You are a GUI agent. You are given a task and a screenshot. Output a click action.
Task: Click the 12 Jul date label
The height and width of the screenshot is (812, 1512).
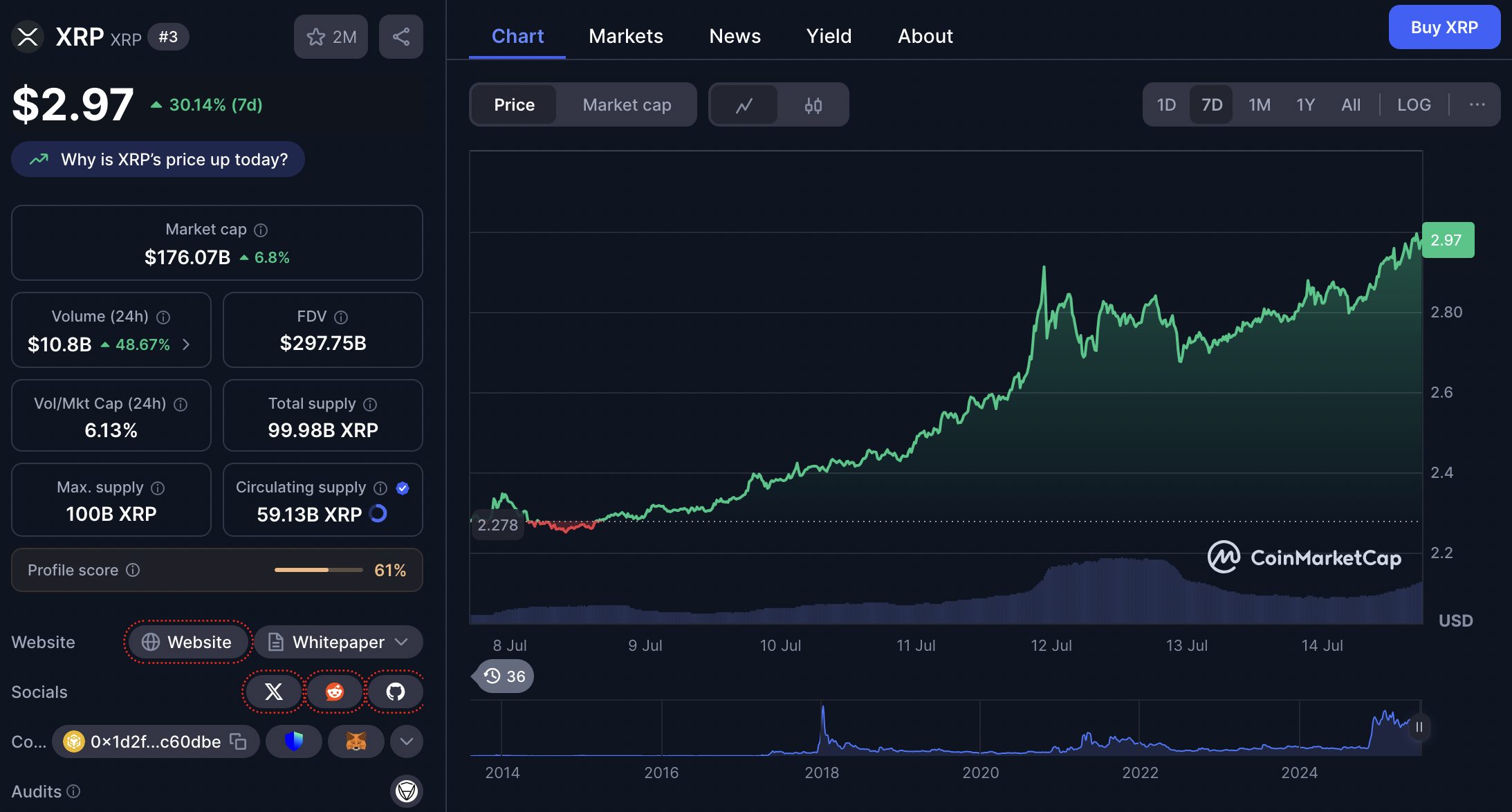tap(1051, 645)
